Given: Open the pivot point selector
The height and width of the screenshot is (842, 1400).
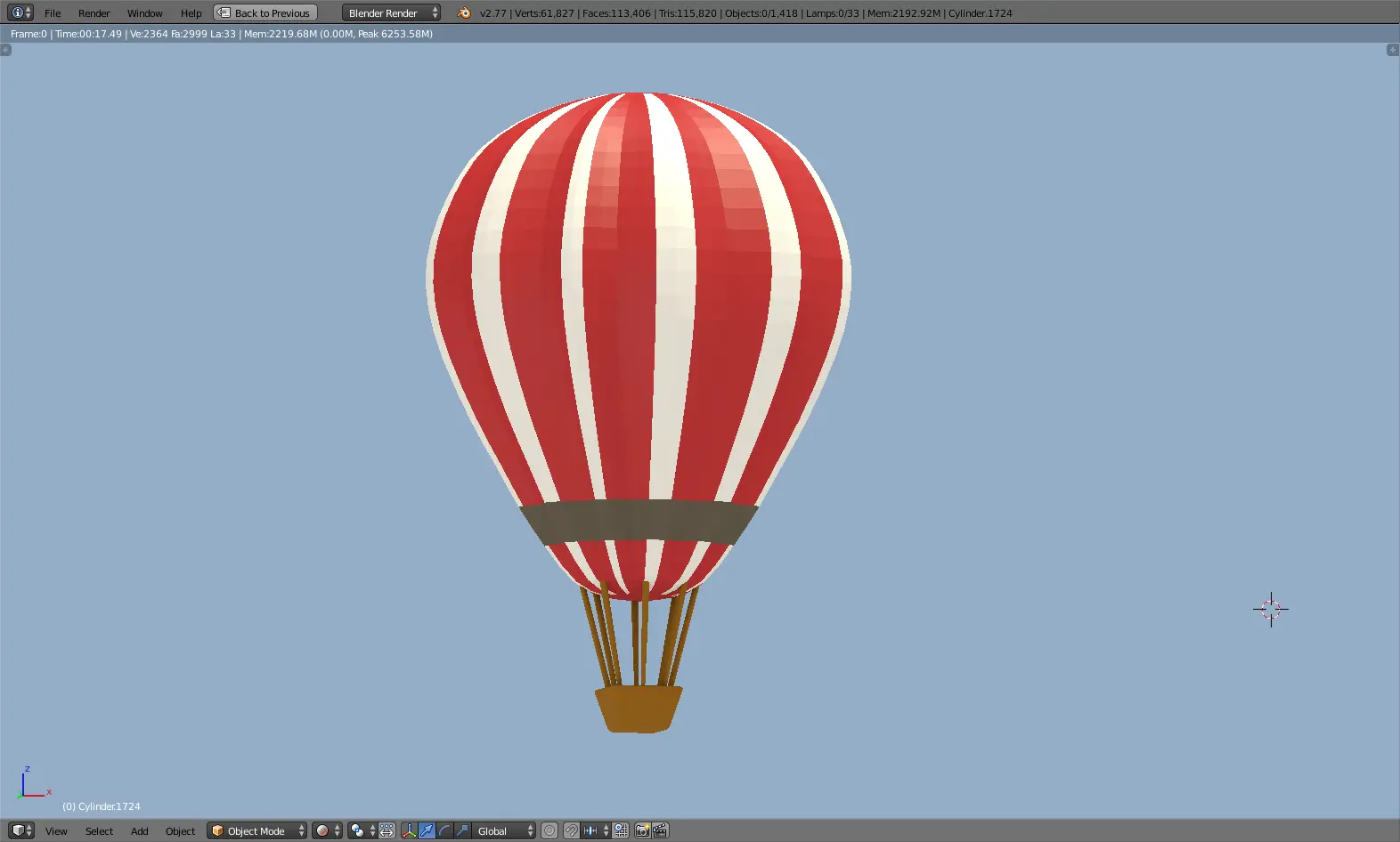Looking at the screenshot, I should coord(362,830).
